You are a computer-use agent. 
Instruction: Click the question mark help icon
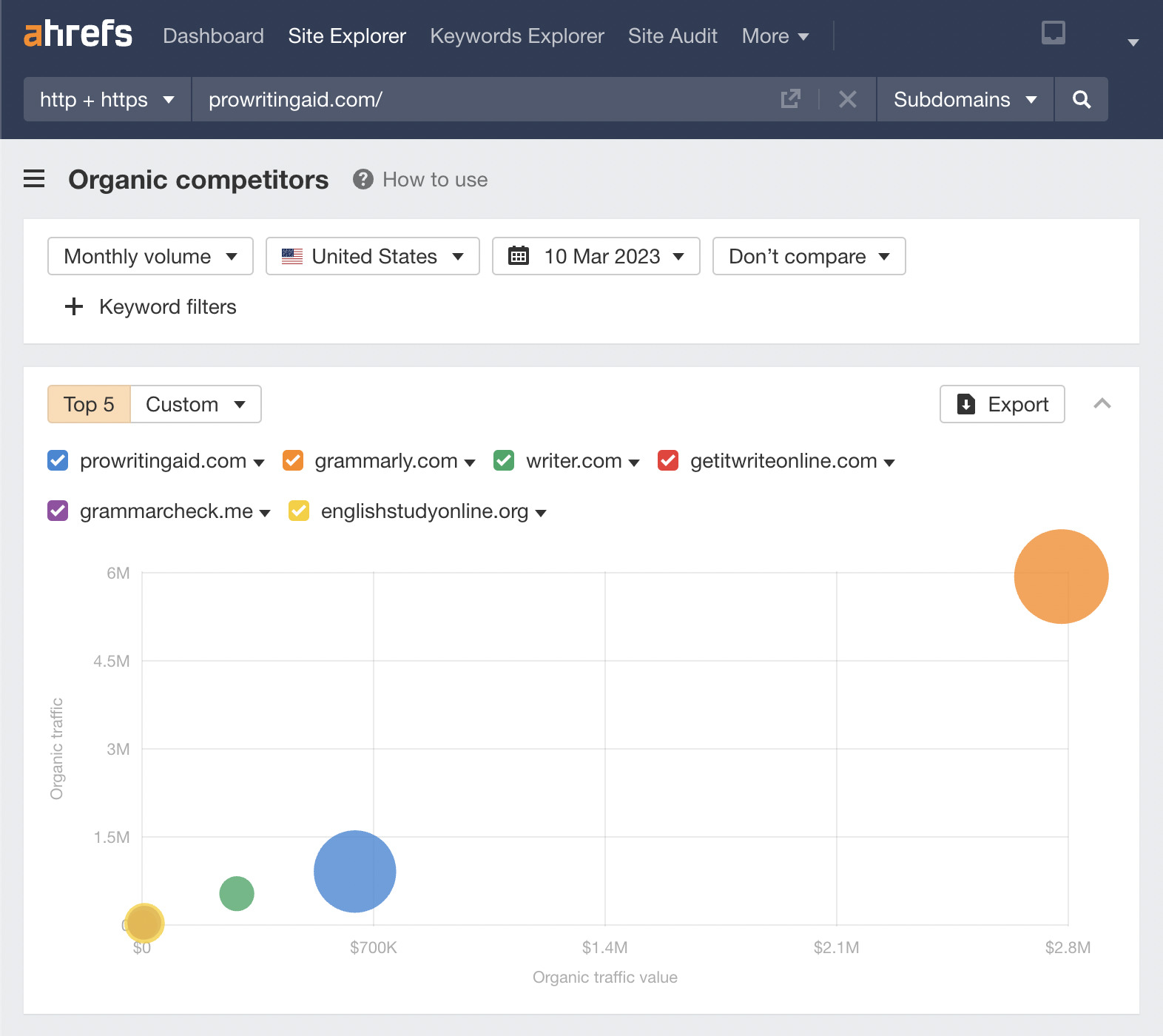point(363,179)
